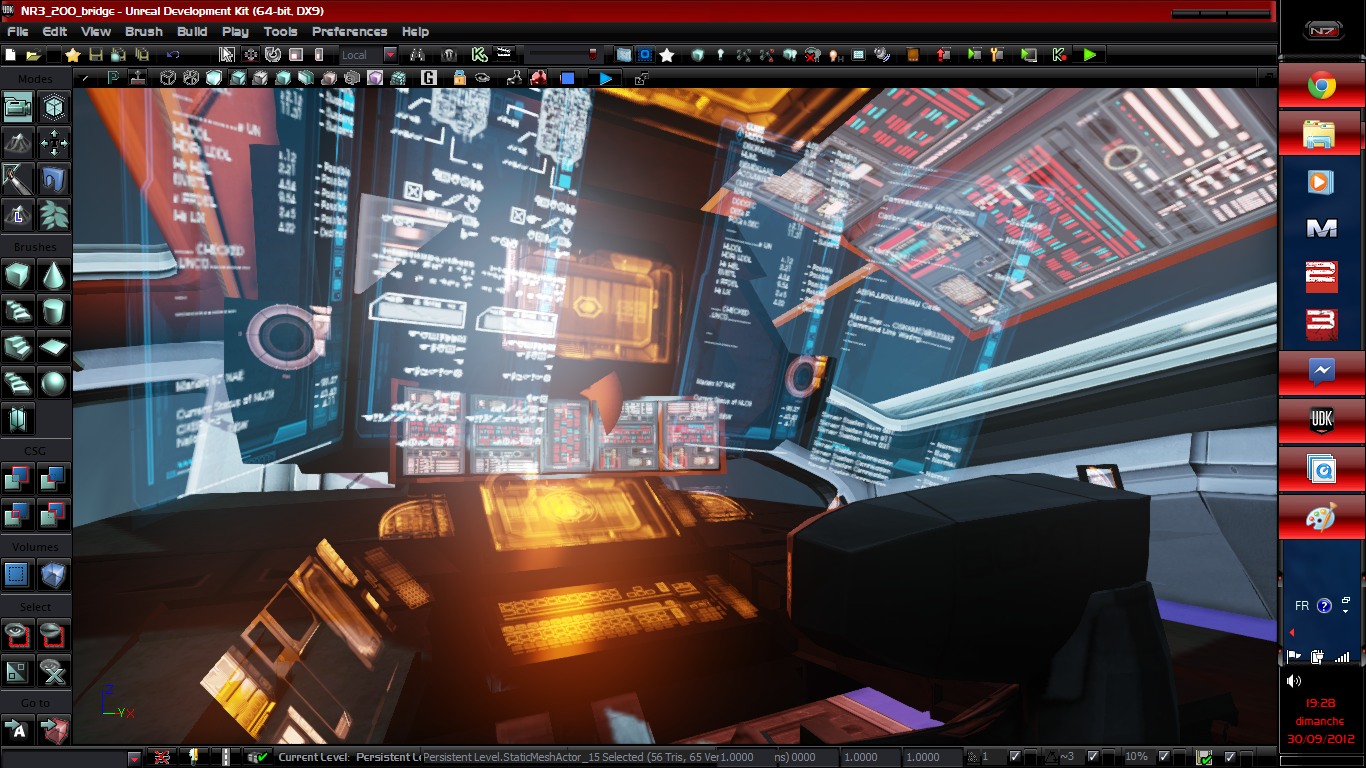This screenshot has height=768, width=1366.
Task: Click the undo arrow icon
Action: 173,55
